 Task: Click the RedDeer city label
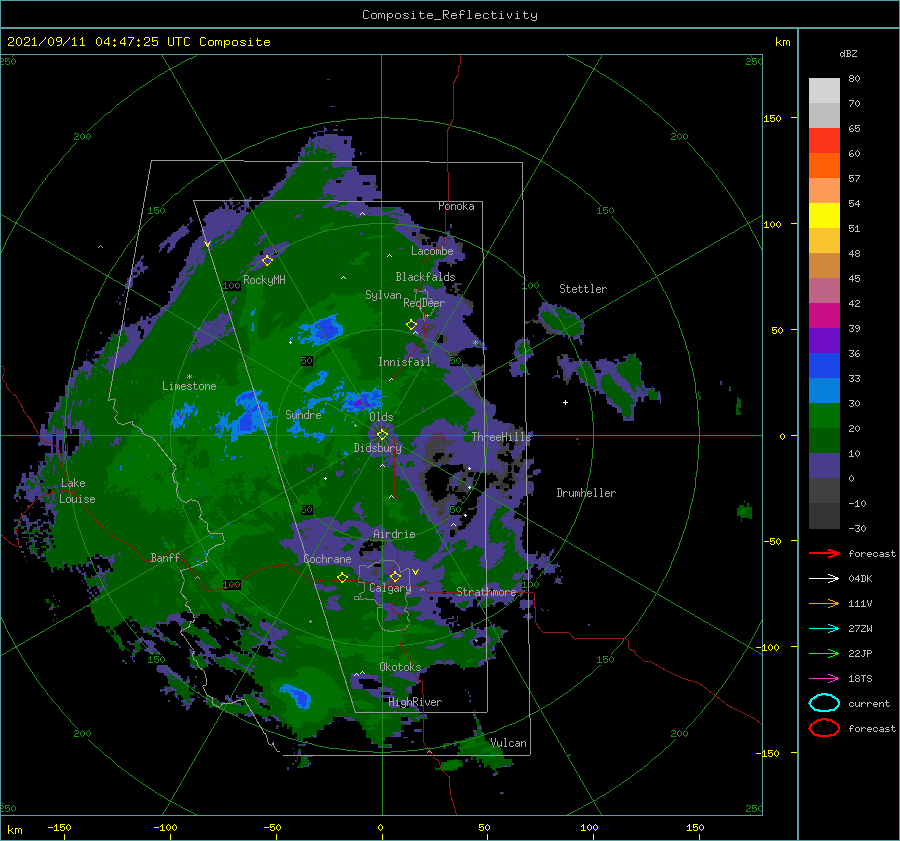(424, 303)
